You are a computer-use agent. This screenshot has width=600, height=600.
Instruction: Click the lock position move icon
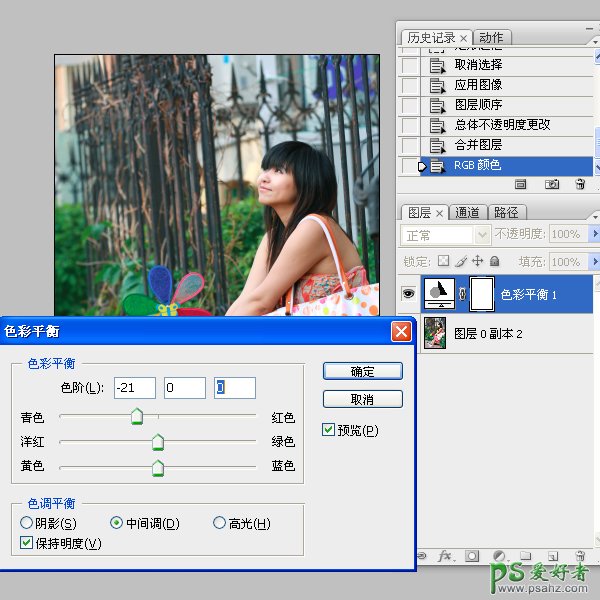pyautogui.click(x=477, y=262)
